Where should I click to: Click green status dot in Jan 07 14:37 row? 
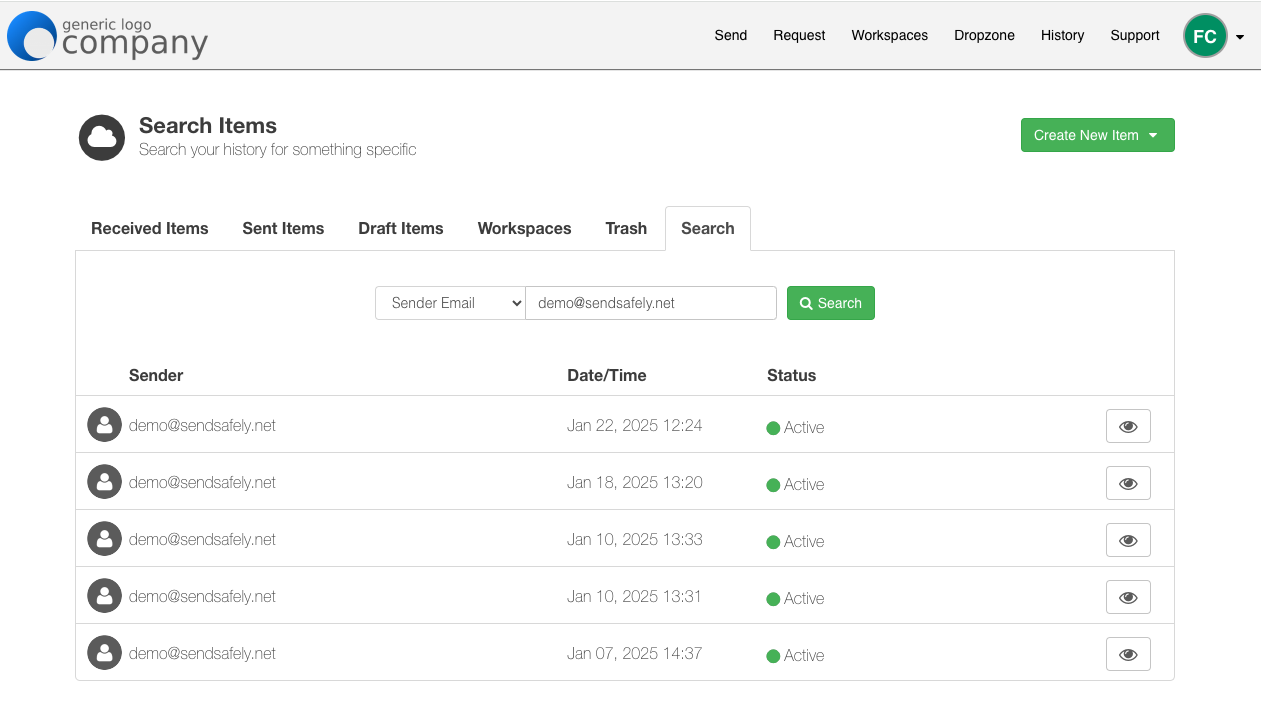pos(773,656)
